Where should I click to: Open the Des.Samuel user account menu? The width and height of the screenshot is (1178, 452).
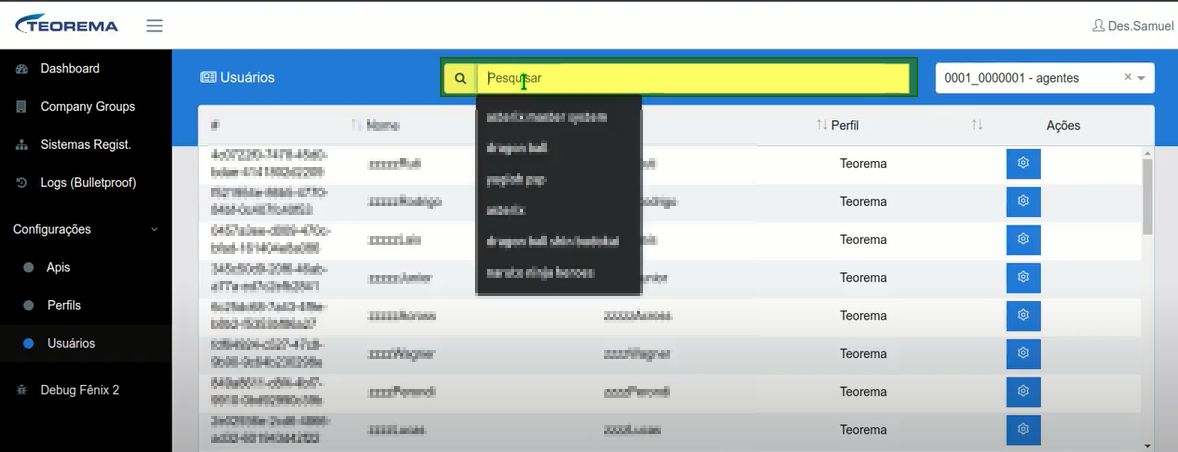pyautogui.click(x=1132, y=26)
